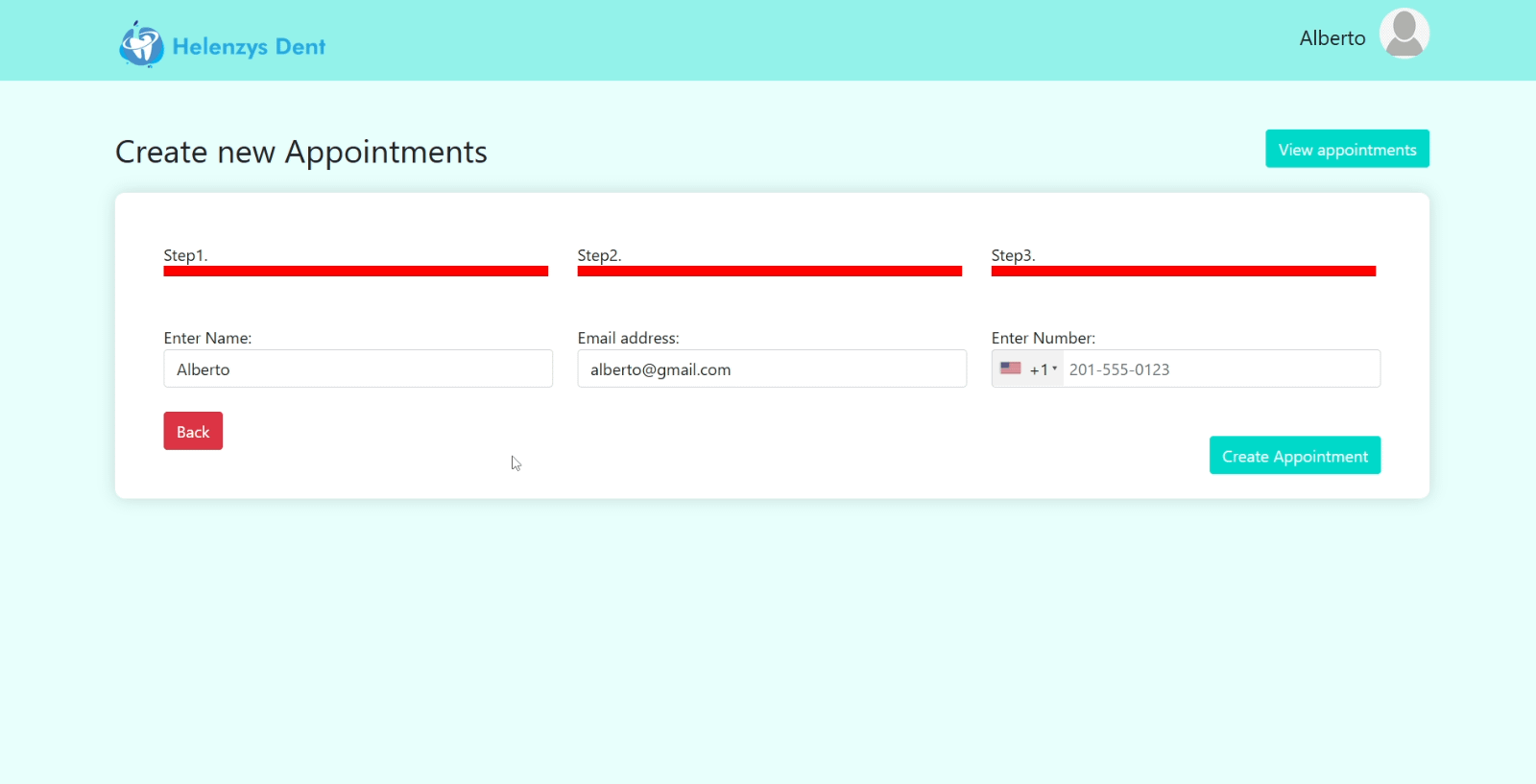Click the Alberto username in header
Screen dimensions: 1536x784
(x=1332, y=38)
